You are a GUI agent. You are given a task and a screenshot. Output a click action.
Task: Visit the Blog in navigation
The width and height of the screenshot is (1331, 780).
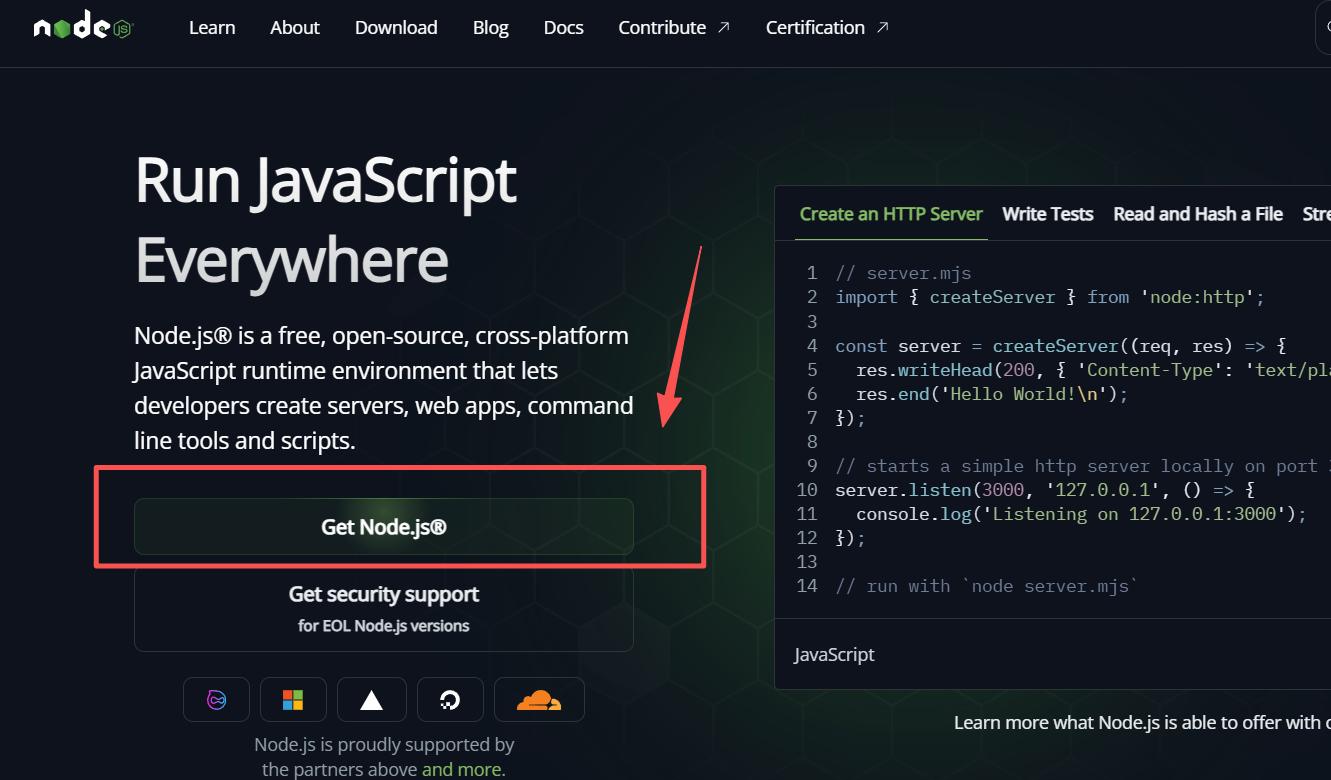point(490,27)
